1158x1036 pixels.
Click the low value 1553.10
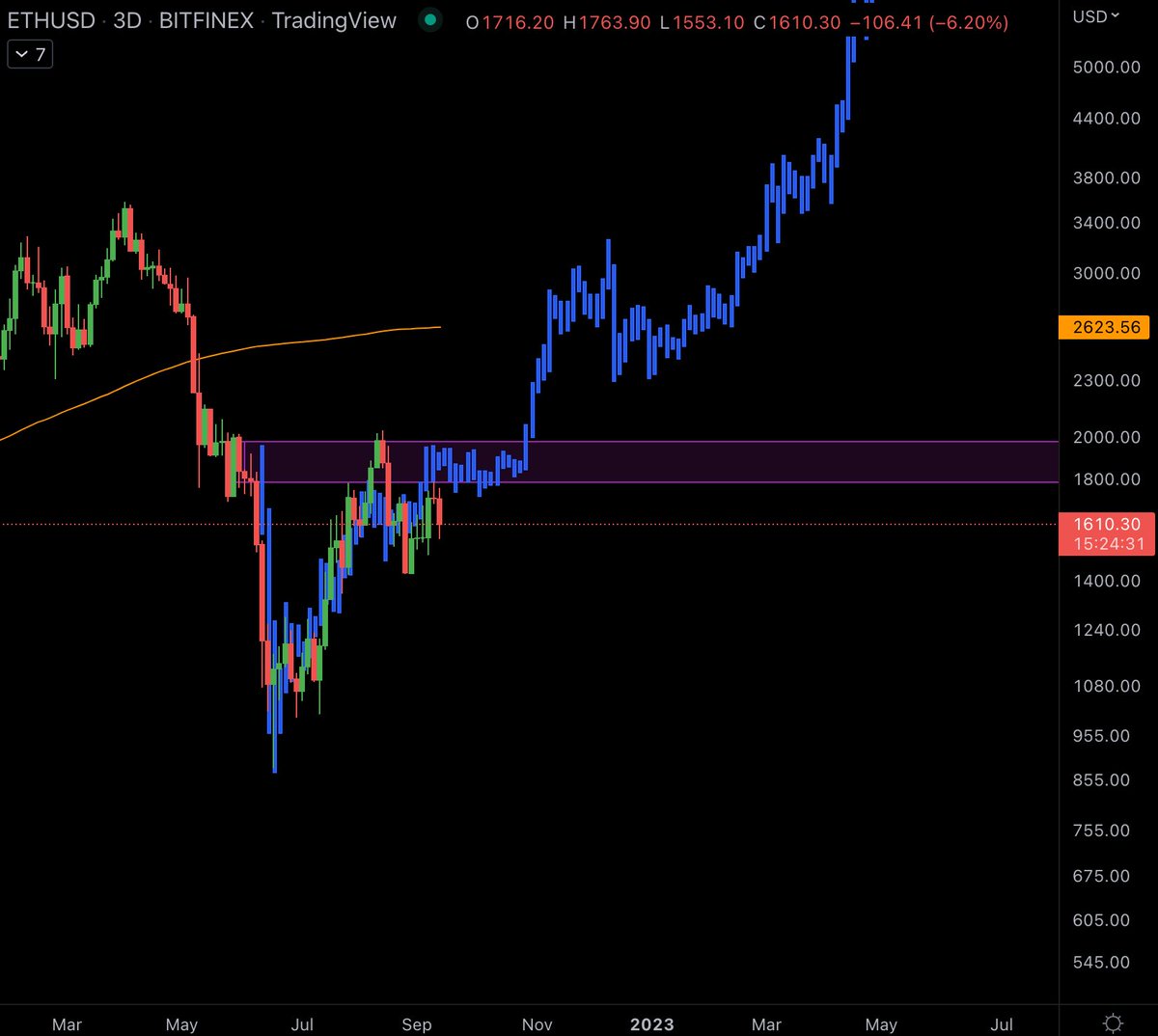[708, 22]
